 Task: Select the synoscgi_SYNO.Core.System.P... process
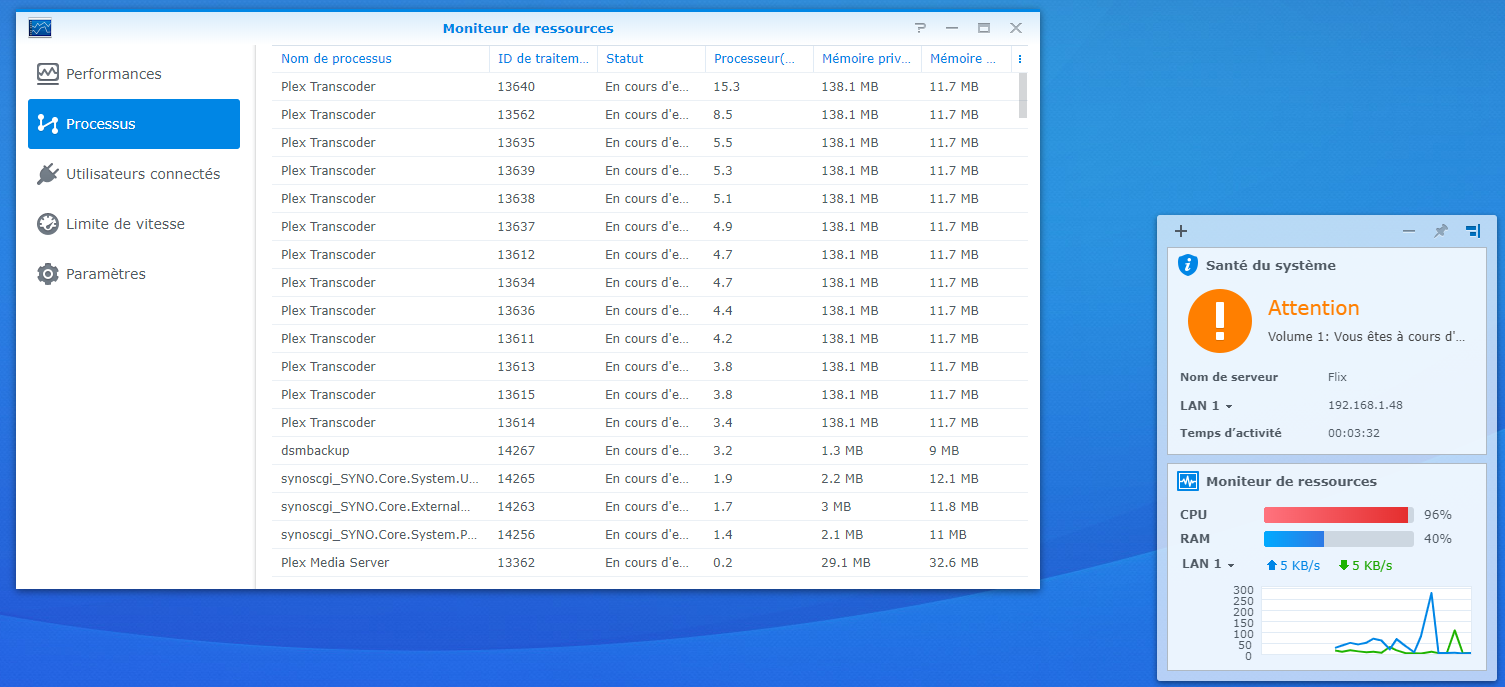[650, 535]
